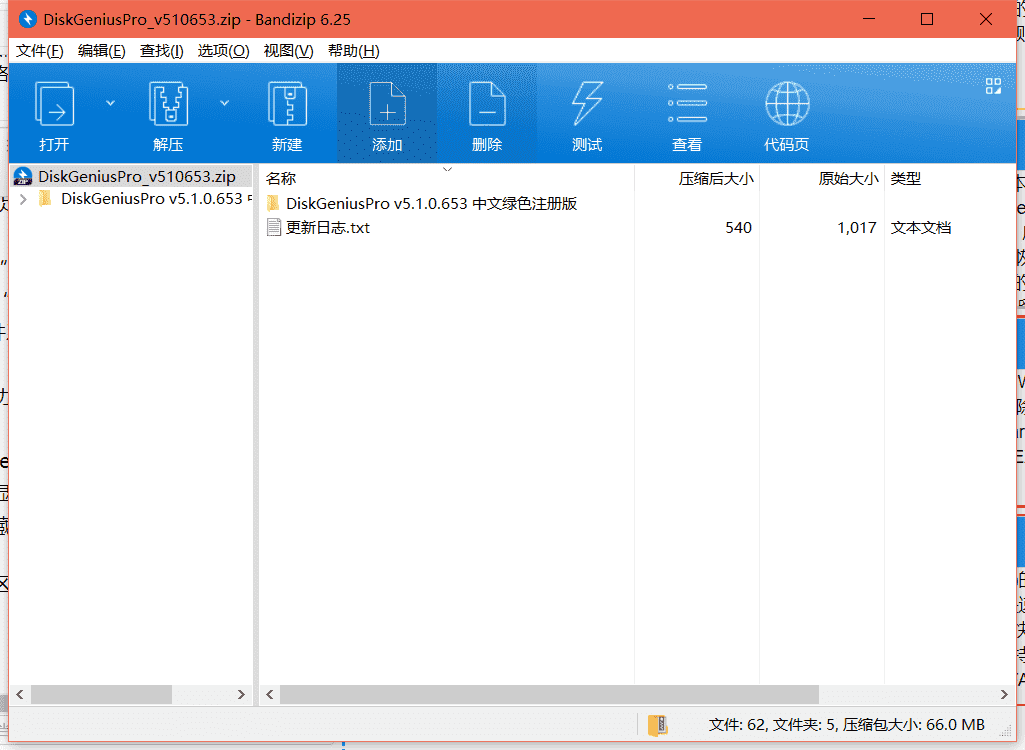
Task: Open the dropdown arrow beside 解压
Action: (224, 103)
